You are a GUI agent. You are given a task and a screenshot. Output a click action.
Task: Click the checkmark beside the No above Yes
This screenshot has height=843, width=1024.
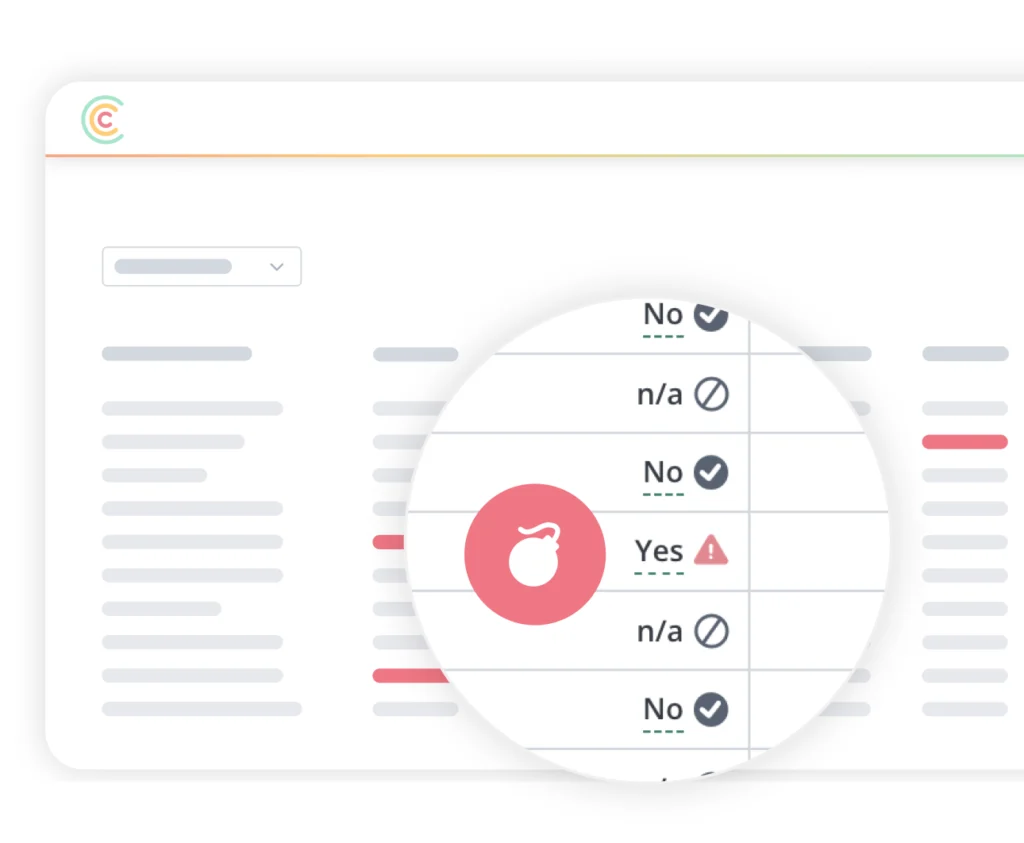[711, 472]
